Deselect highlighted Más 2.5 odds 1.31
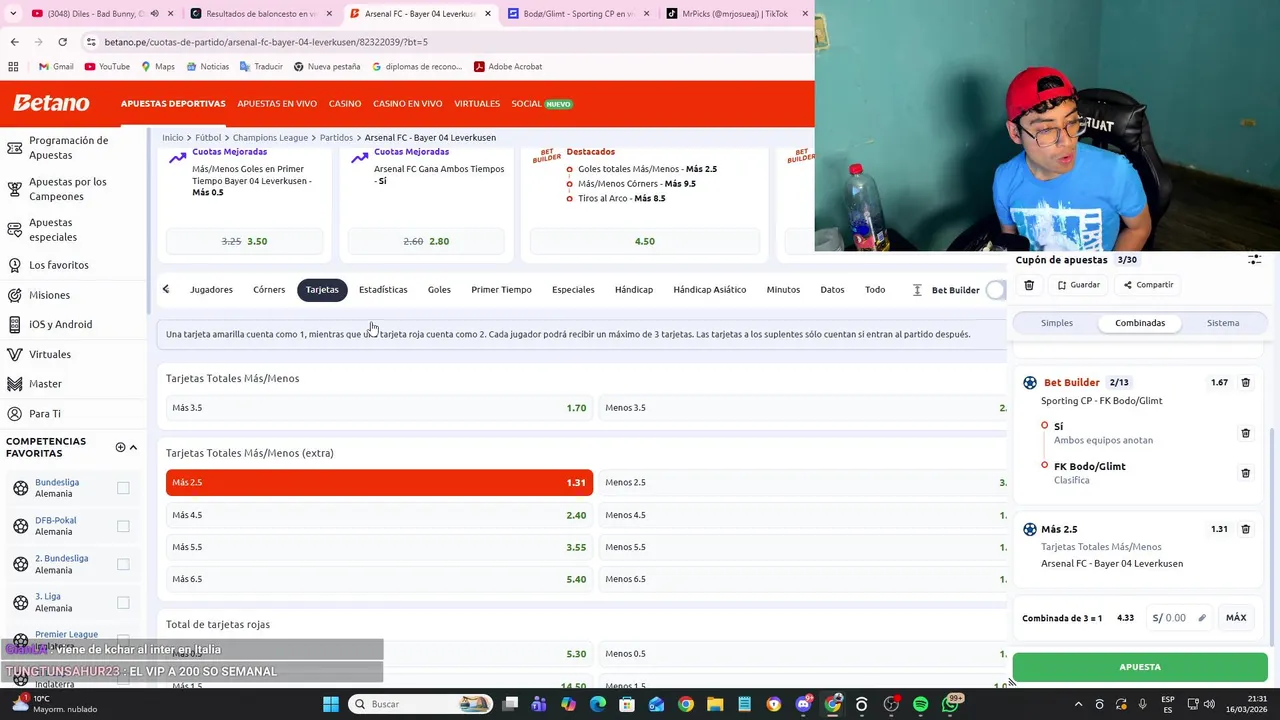The height and width of the screenshot is (720, 1280). [x=379, y=483]
